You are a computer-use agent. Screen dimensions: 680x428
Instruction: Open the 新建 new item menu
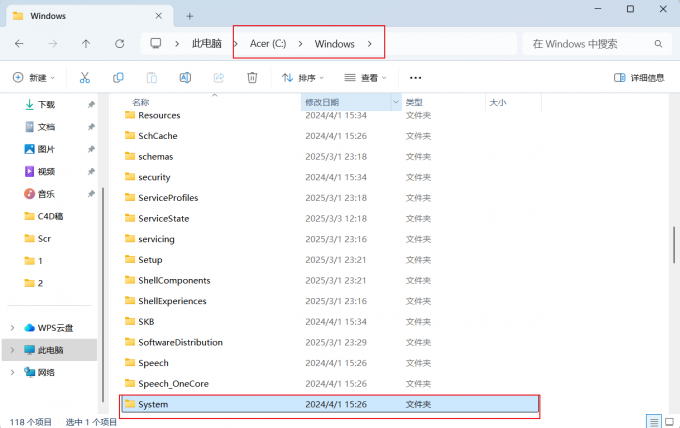coord(34,78)
